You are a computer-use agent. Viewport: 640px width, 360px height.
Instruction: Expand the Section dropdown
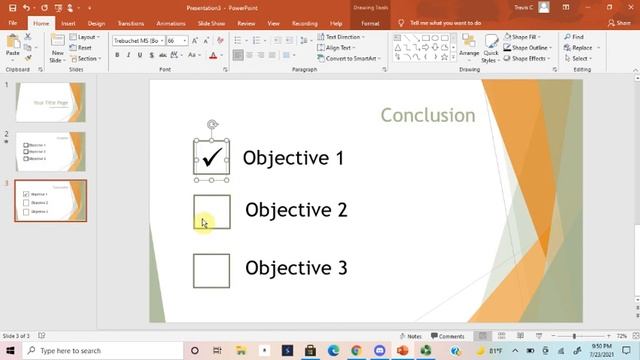[86, 59]
